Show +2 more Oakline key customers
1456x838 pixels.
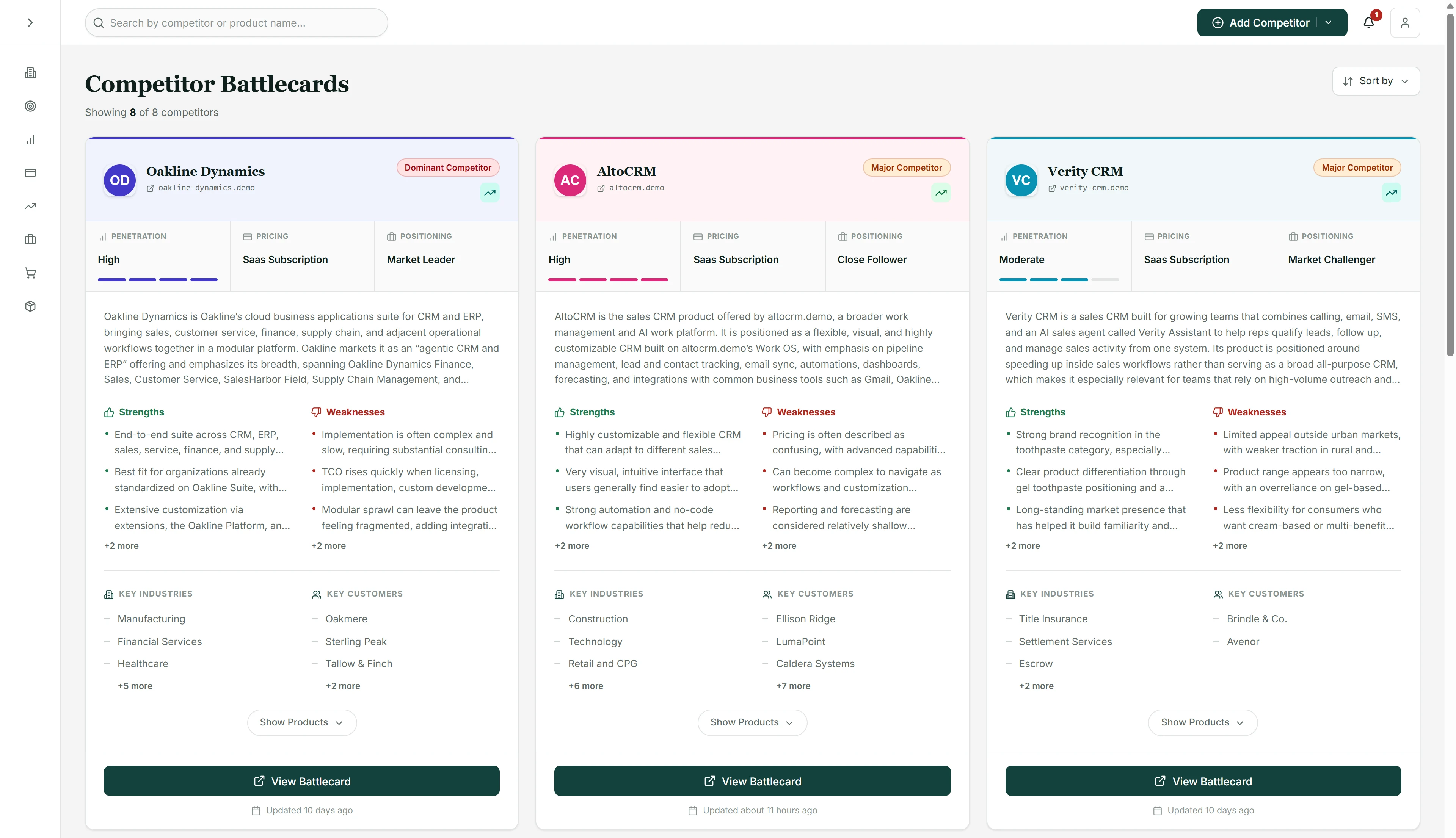(x=342, y=686)
